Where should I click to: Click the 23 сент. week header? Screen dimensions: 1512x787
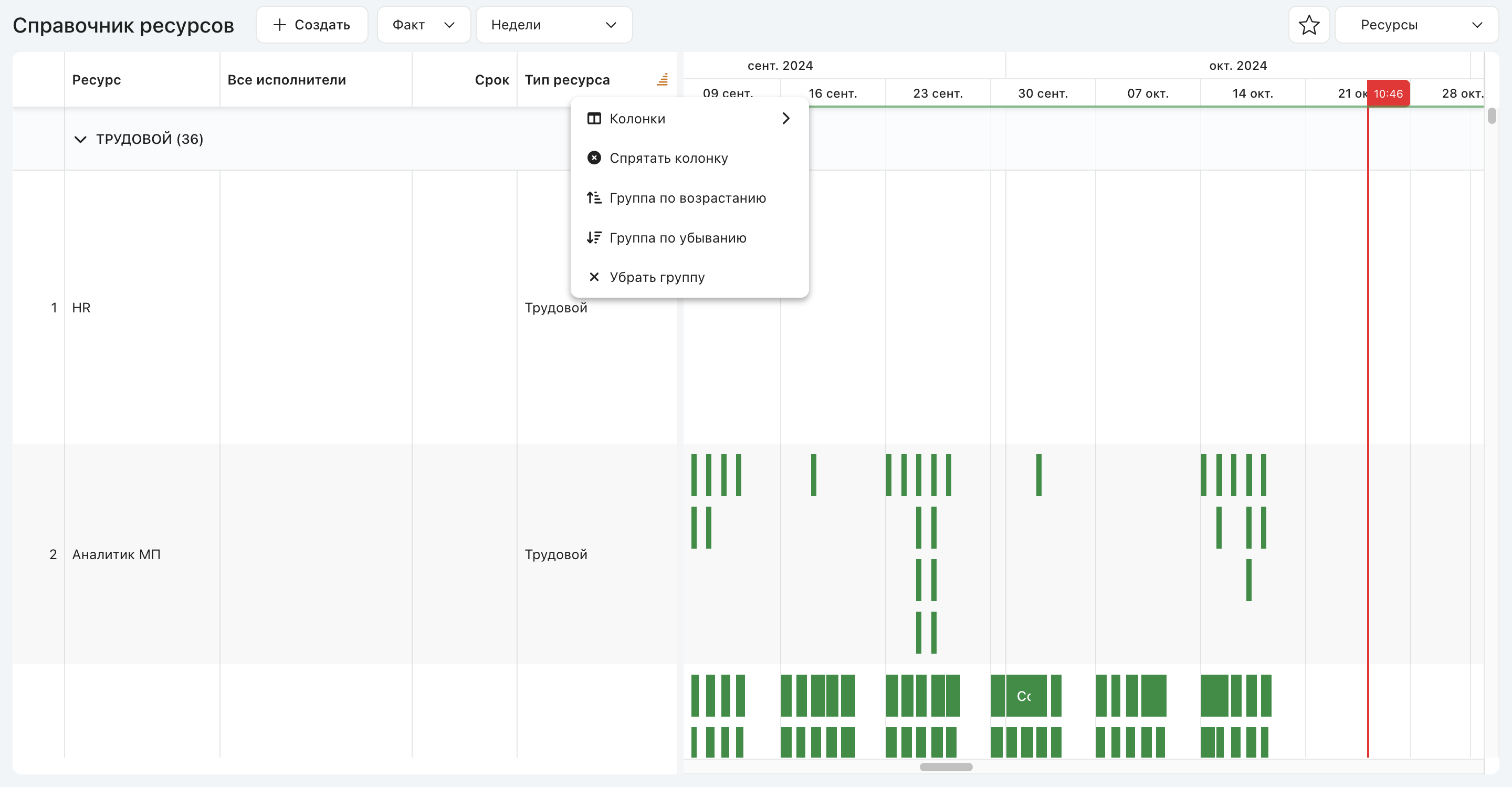click(937, 93)
